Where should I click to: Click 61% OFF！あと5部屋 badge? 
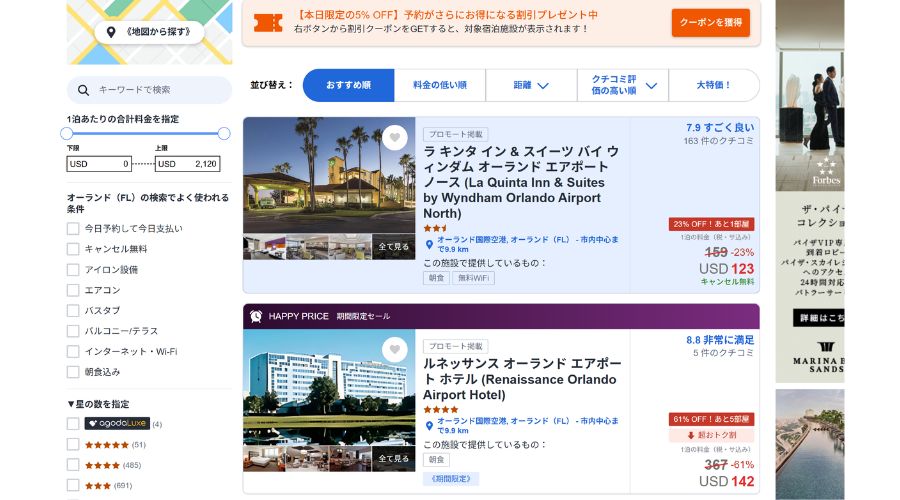711,419
